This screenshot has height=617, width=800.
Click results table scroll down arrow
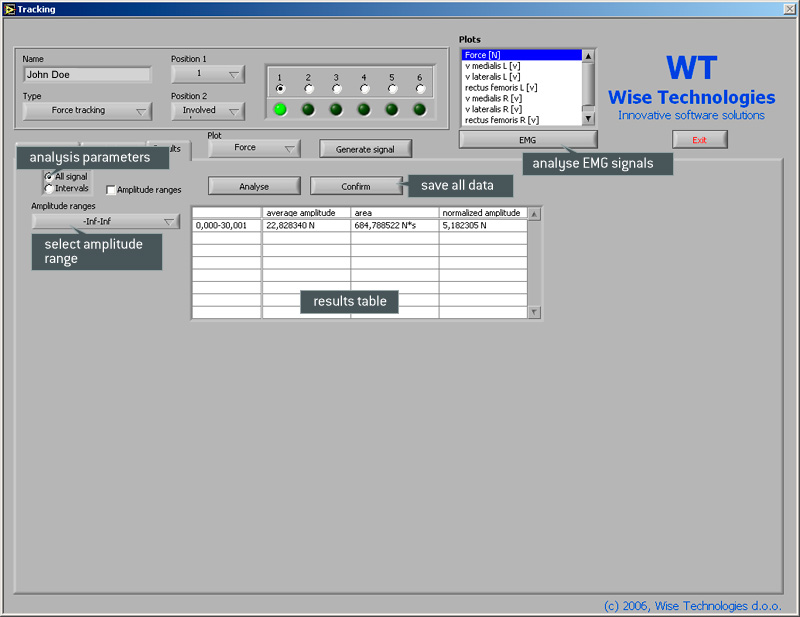(x=534, y=312)
